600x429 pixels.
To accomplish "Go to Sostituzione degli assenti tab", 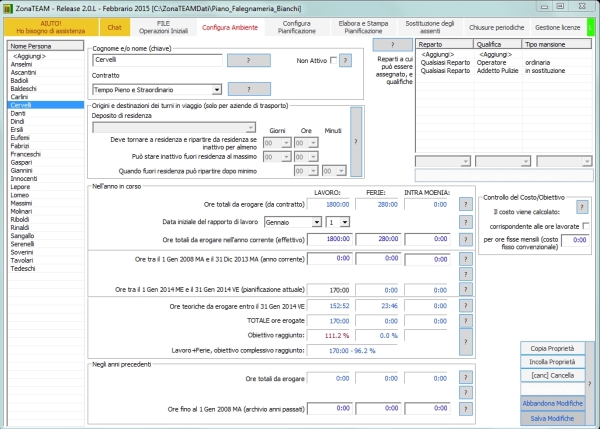I will pyautogui.click(x=430, y=27).
